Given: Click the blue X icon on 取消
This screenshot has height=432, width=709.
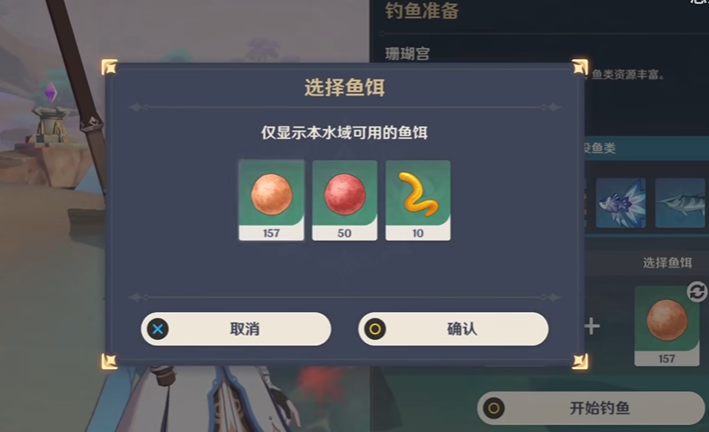Looking at the screenshot, I should (158, 329).
